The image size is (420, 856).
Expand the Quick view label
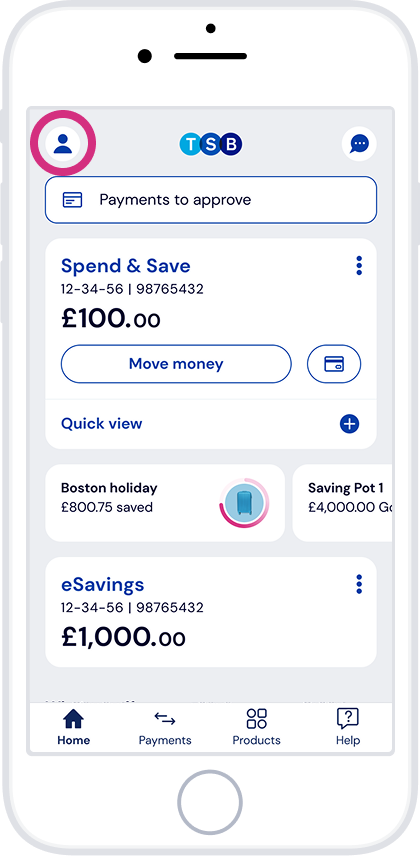(102, 424)
